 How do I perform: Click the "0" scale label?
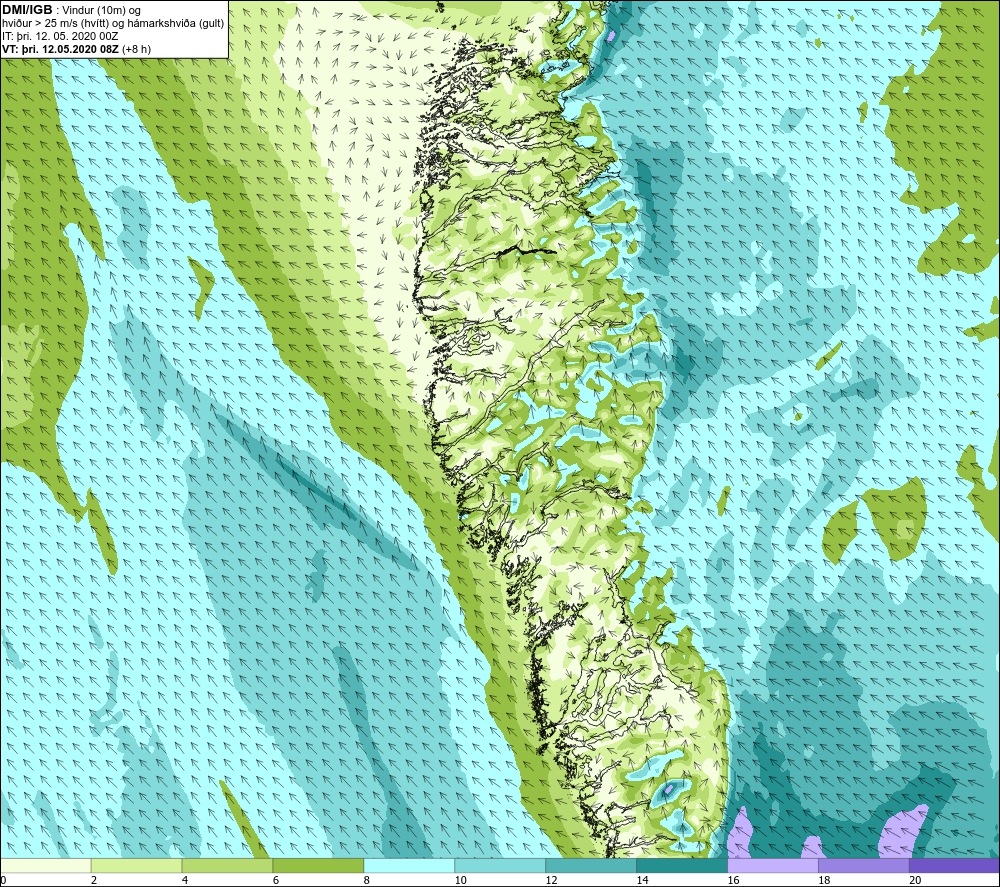pyautogui.click(x=3, y=880)
